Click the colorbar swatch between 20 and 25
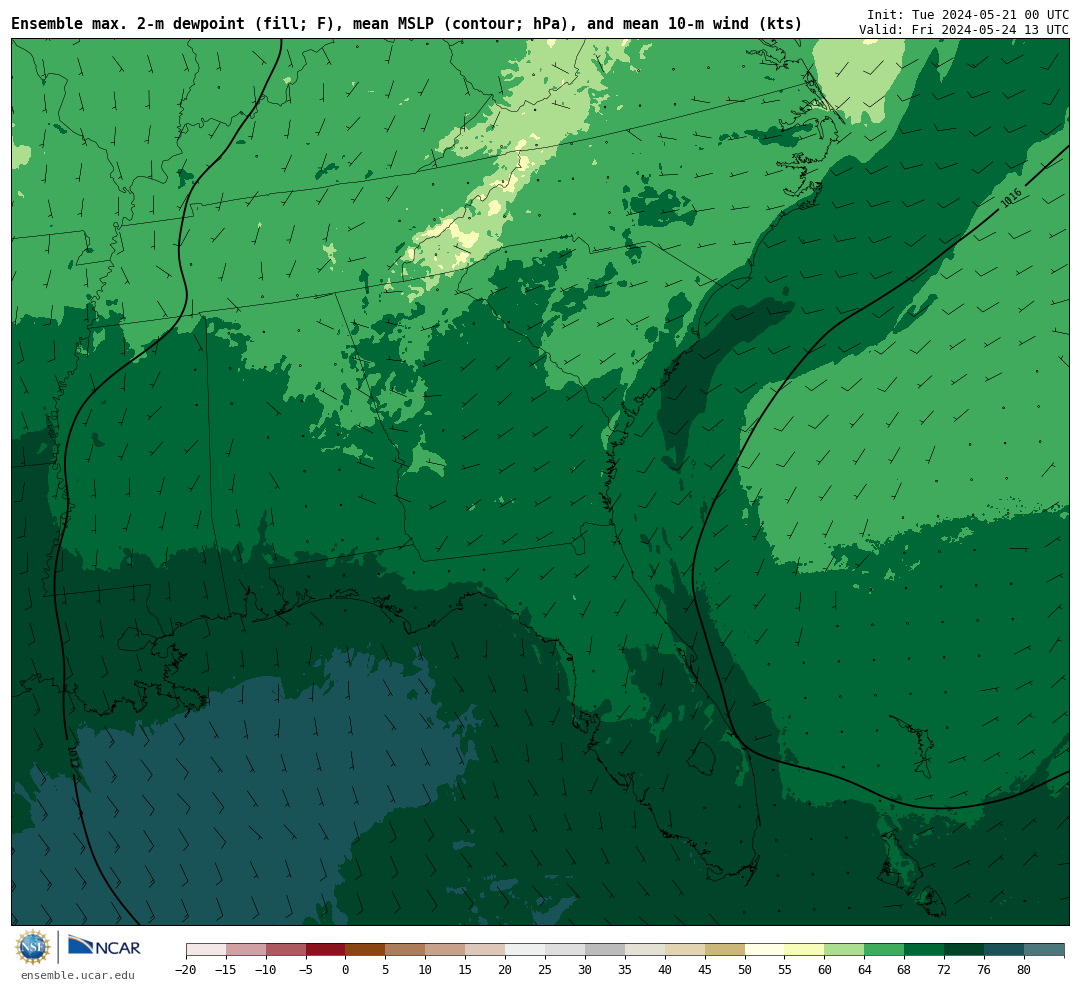The width and height of the screenshot is (1080, 988). coord(526,949)
